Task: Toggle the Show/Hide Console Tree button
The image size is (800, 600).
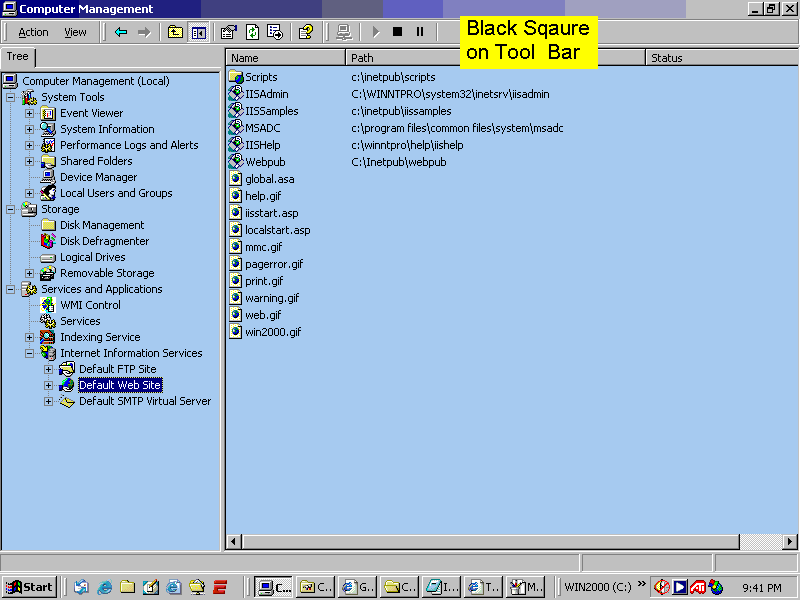Action: tap(198, 32)
